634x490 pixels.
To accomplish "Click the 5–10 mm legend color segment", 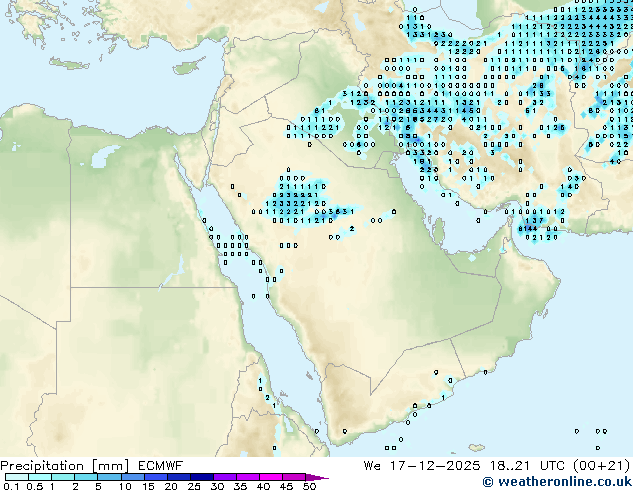I will click(109, 477).
